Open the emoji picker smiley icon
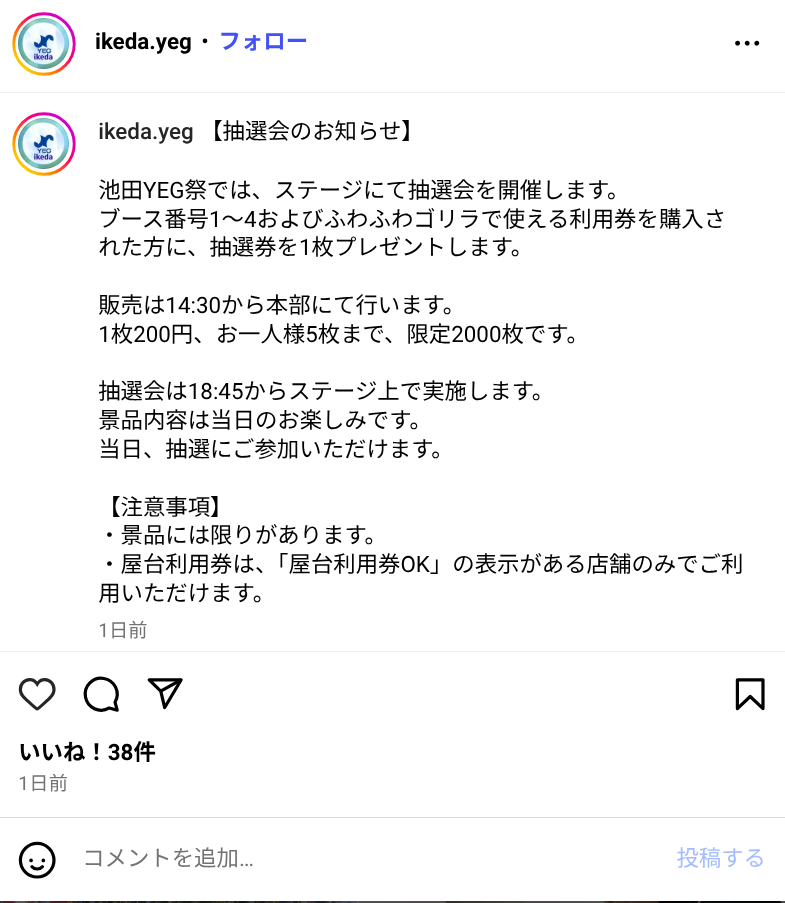The height and width of the screenshot is (903, 785). [37, 860]
